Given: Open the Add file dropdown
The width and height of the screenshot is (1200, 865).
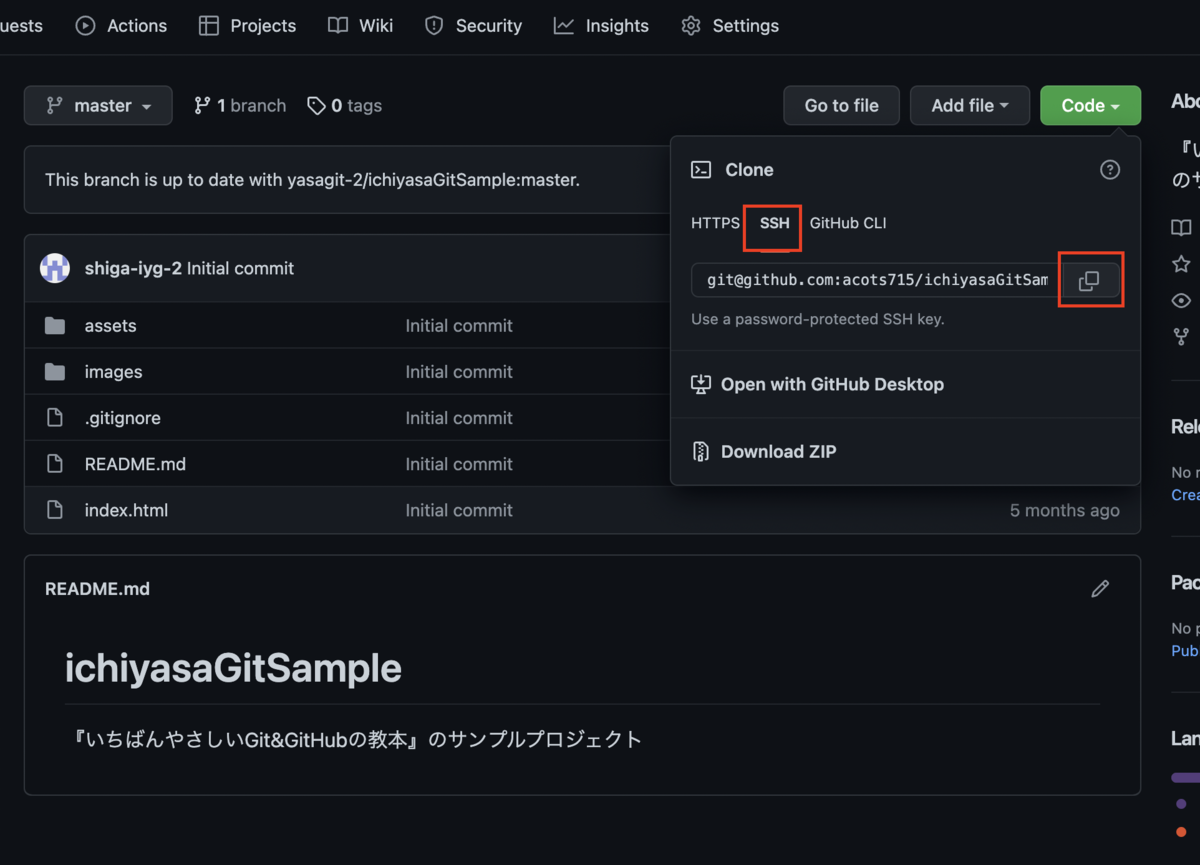Looking at the screenshot, I should 969,105.
